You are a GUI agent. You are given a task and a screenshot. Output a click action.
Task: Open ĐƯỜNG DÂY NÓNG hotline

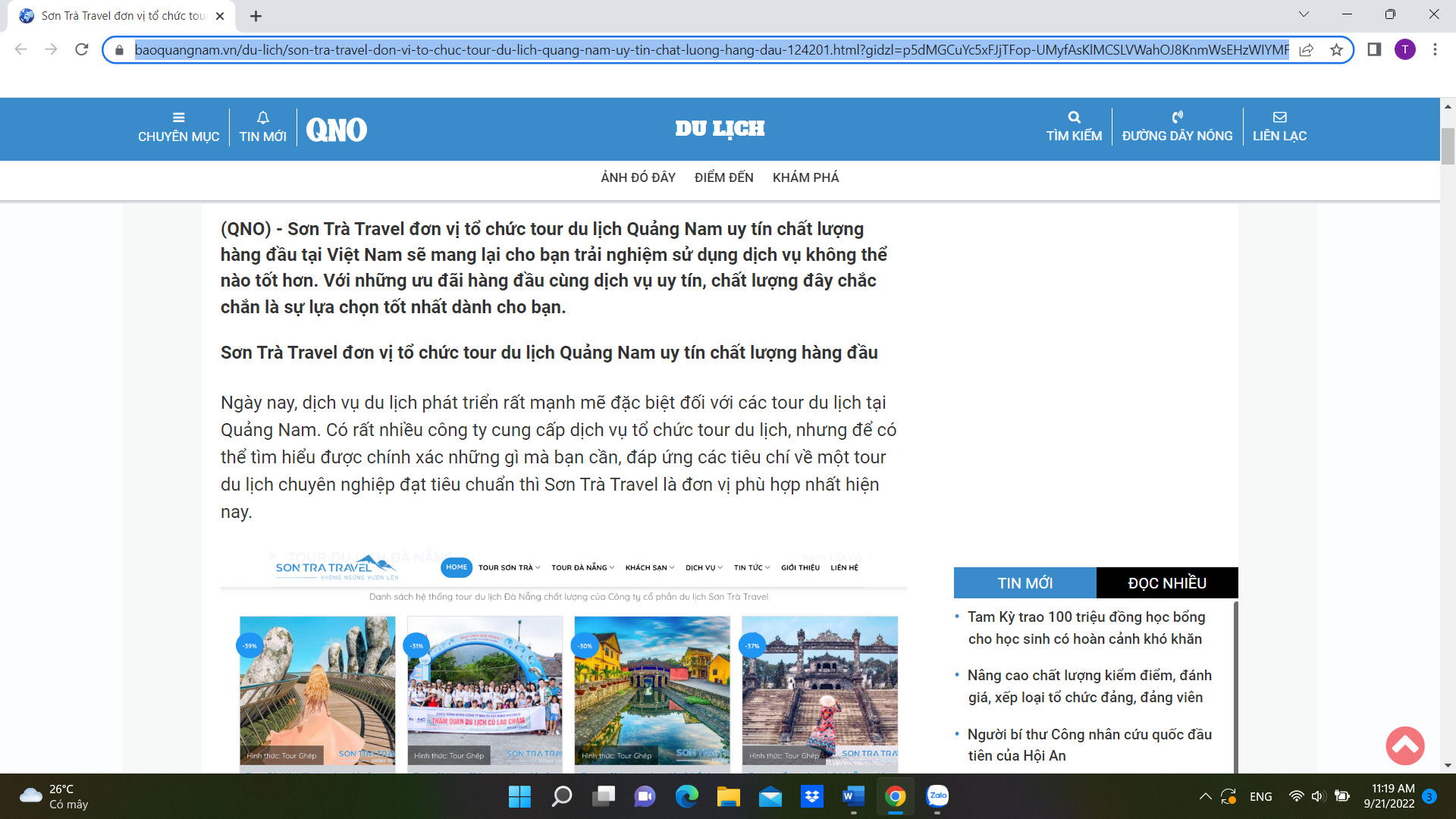tap(1177, 127)
